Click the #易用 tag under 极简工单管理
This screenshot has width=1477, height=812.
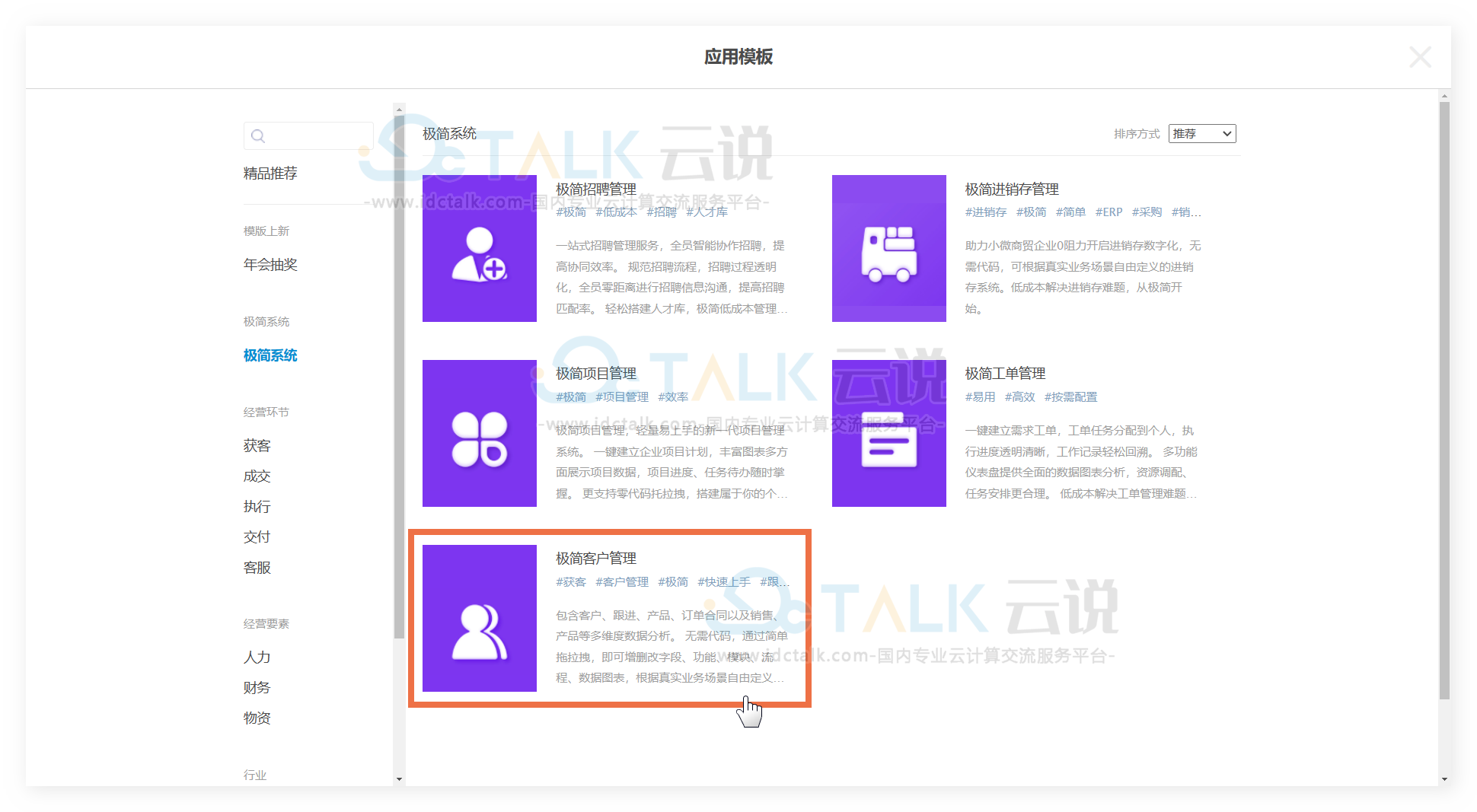point(980,397)
